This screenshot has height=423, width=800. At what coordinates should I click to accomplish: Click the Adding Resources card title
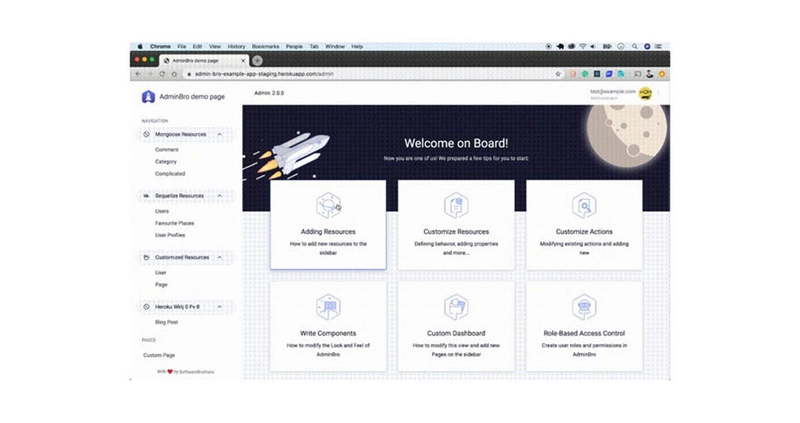coord(328,232)
